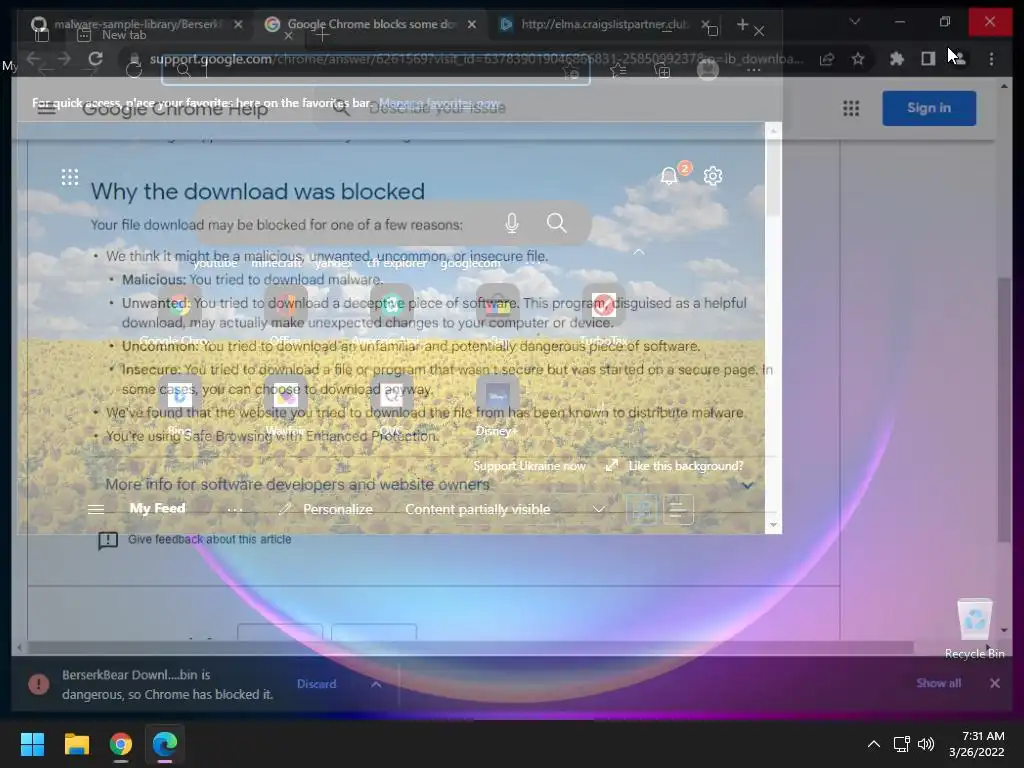Expand download item options chevron
Screen dimensions: 1024x768
[x=376, y=684]
